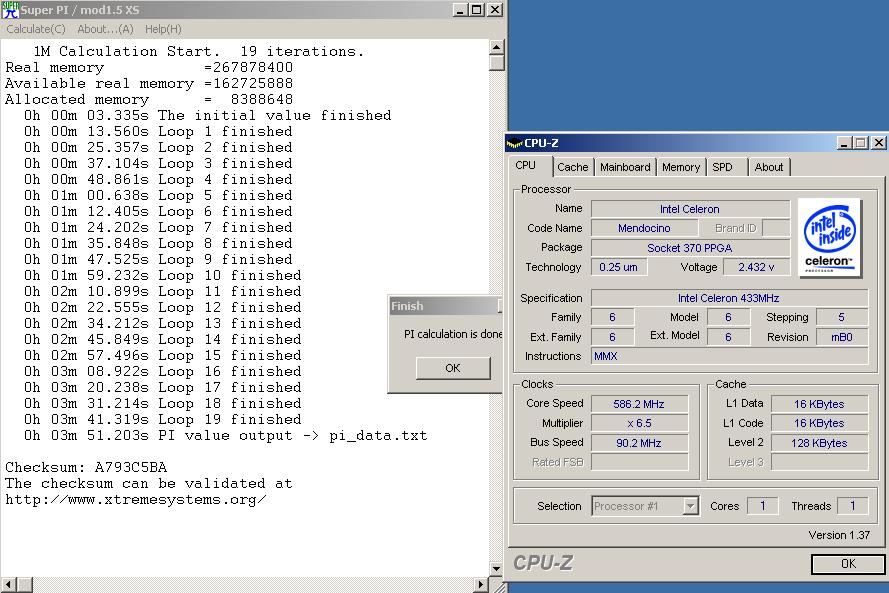This screenshot has width=889, height=593.
Task: Click the Loop 10 finished line
Action: coord(163,276)
